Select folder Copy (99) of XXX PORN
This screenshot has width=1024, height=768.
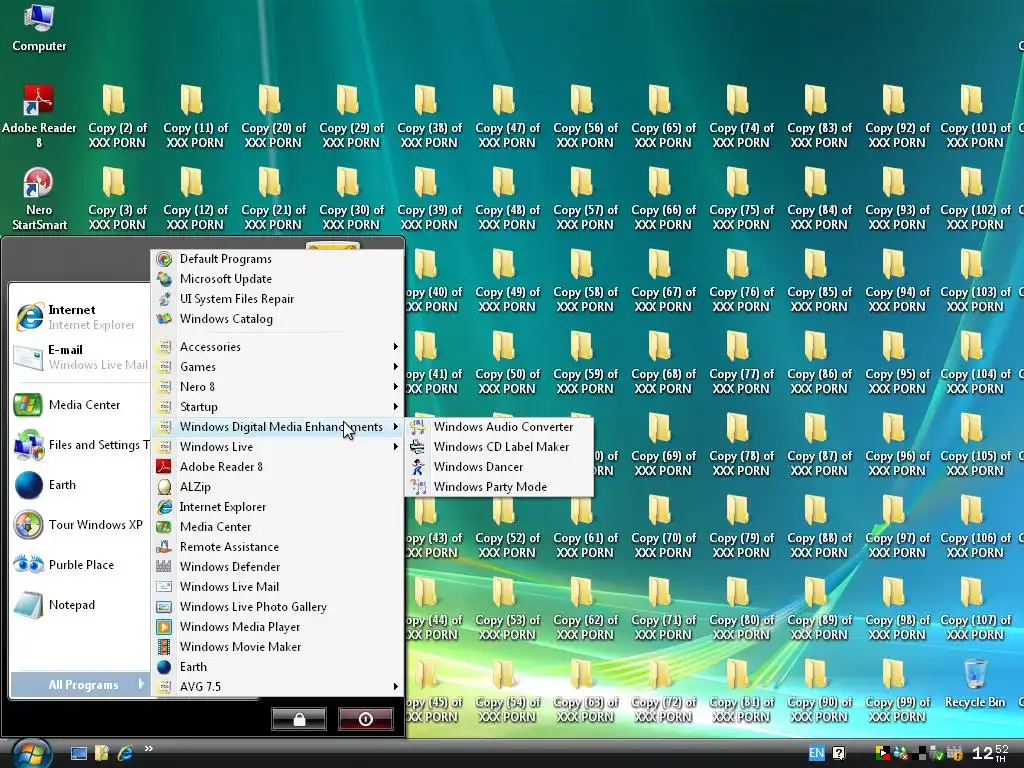click(x=897, y=691)
